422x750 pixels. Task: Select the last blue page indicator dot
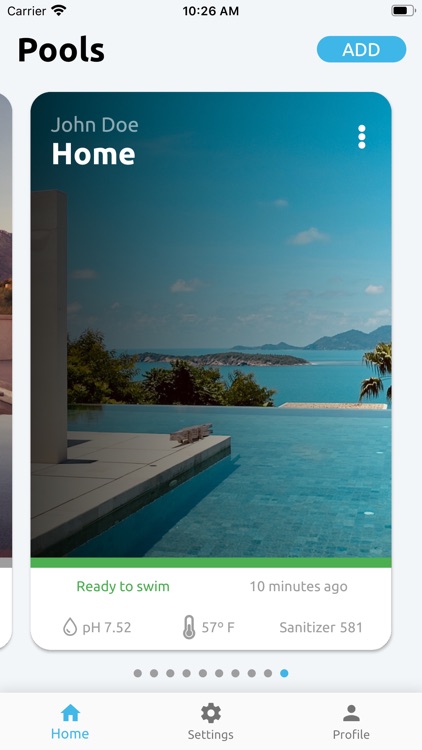click(x=284, y=673)
